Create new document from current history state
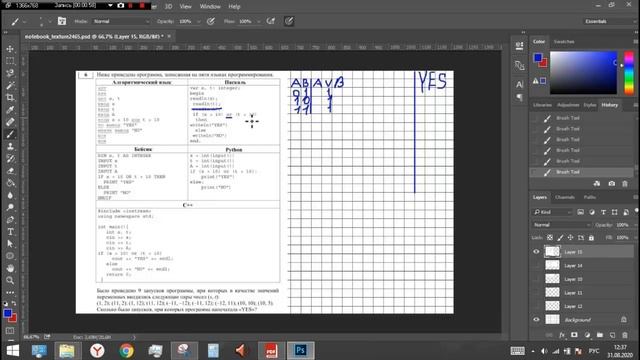 597,184
